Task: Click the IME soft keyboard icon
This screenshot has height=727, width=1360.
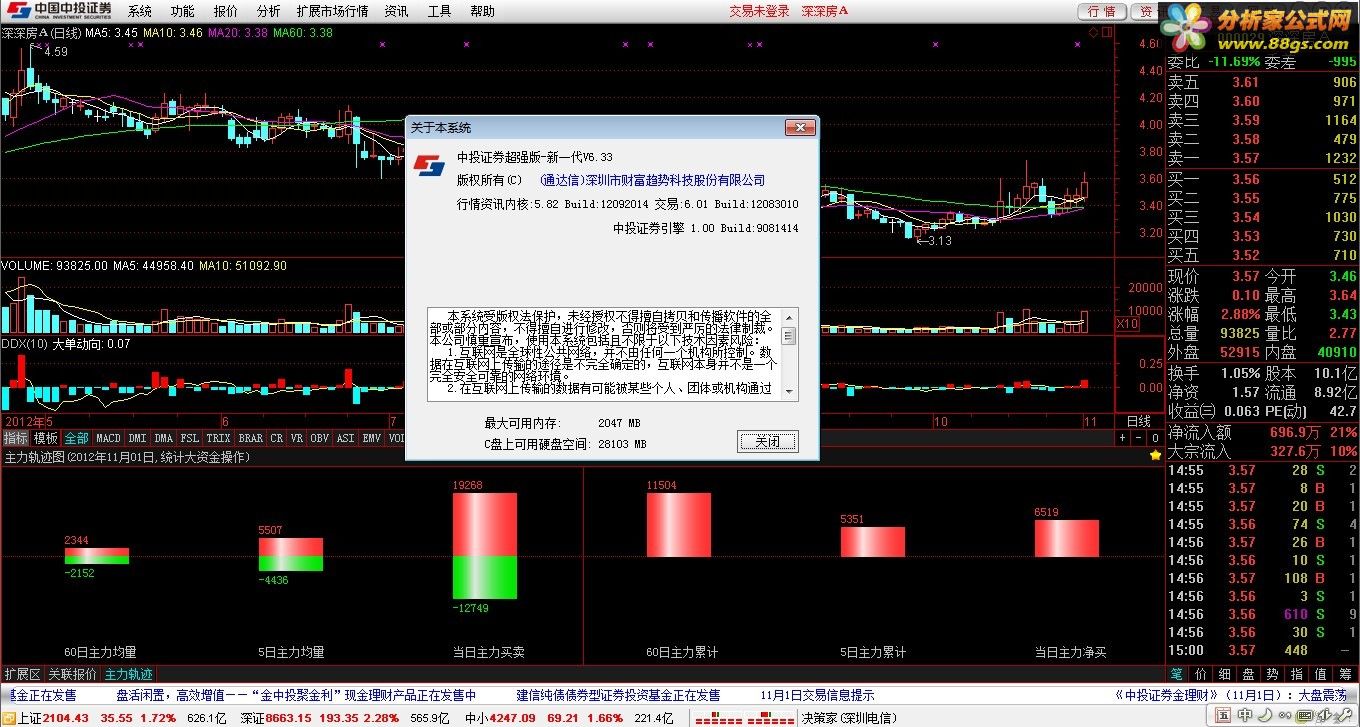Action: 1304,716
